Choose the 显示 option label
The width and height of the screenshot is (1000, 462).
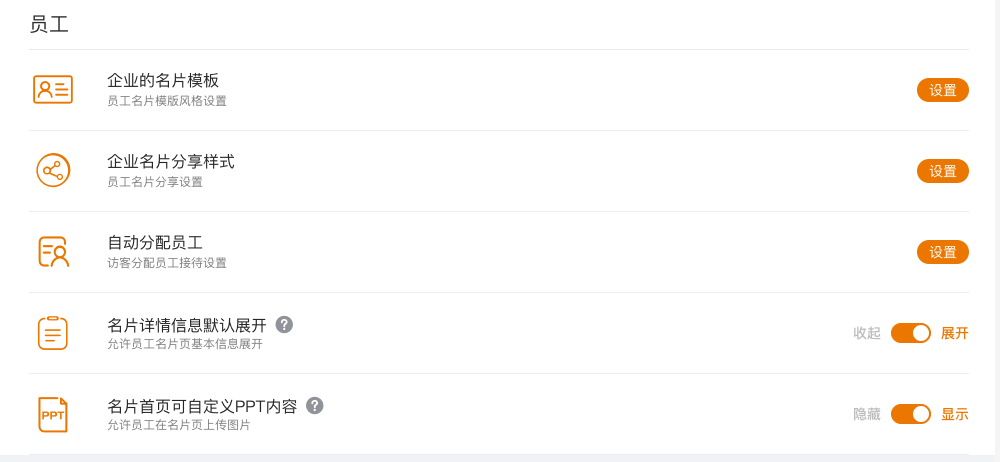click(955, 414)
